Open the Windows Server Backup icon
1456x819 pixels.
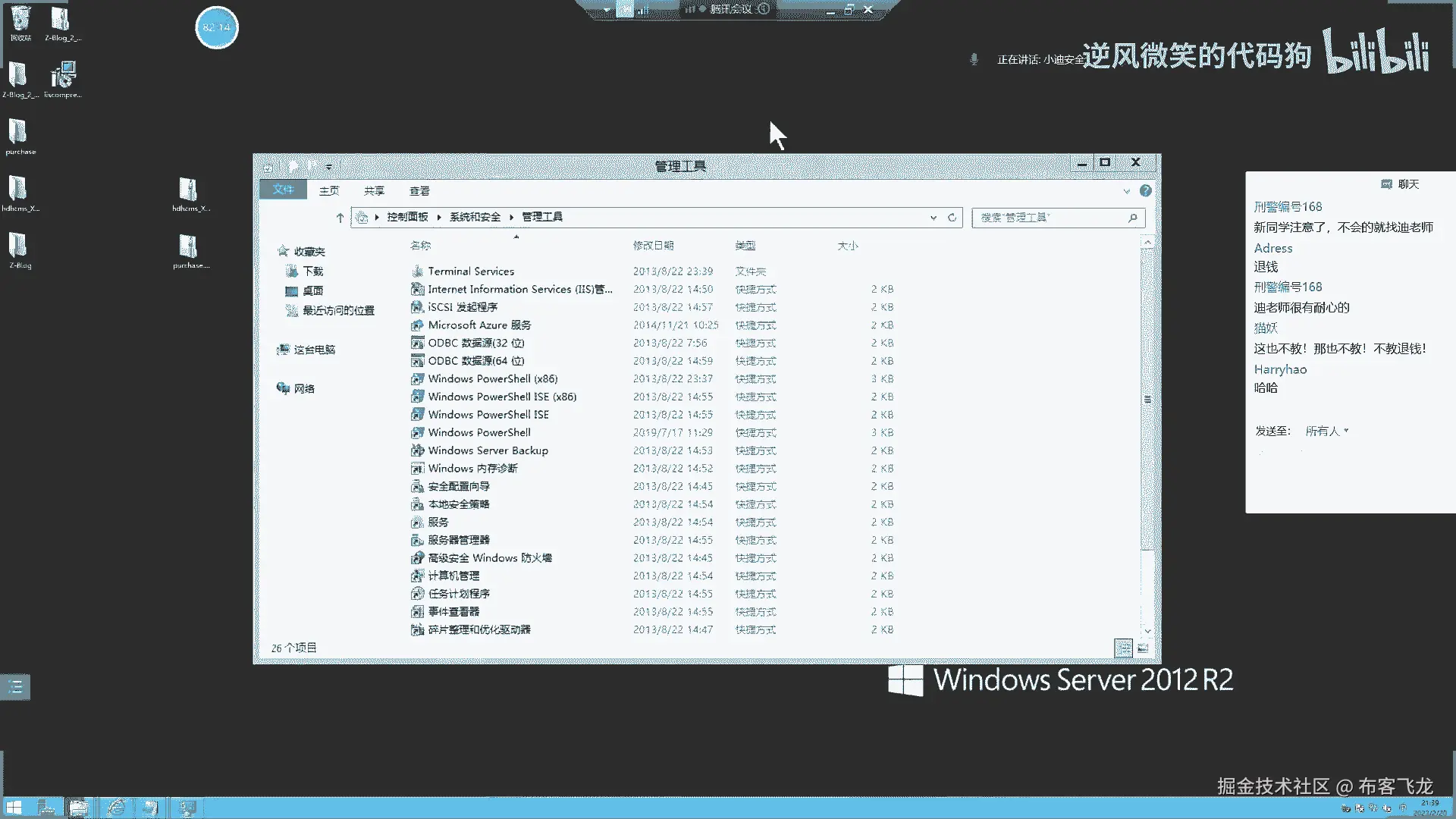(x=417, y=450)
